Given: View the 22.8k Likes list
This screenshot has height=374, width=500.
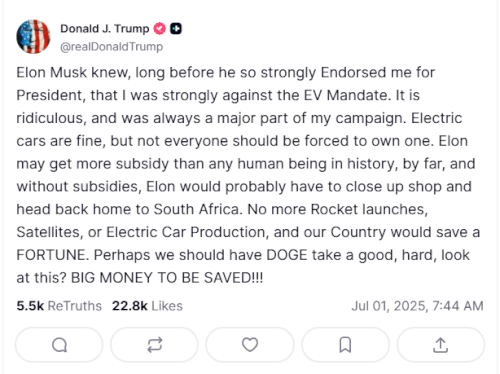Looking at the screenshot, I should (147, 306).
